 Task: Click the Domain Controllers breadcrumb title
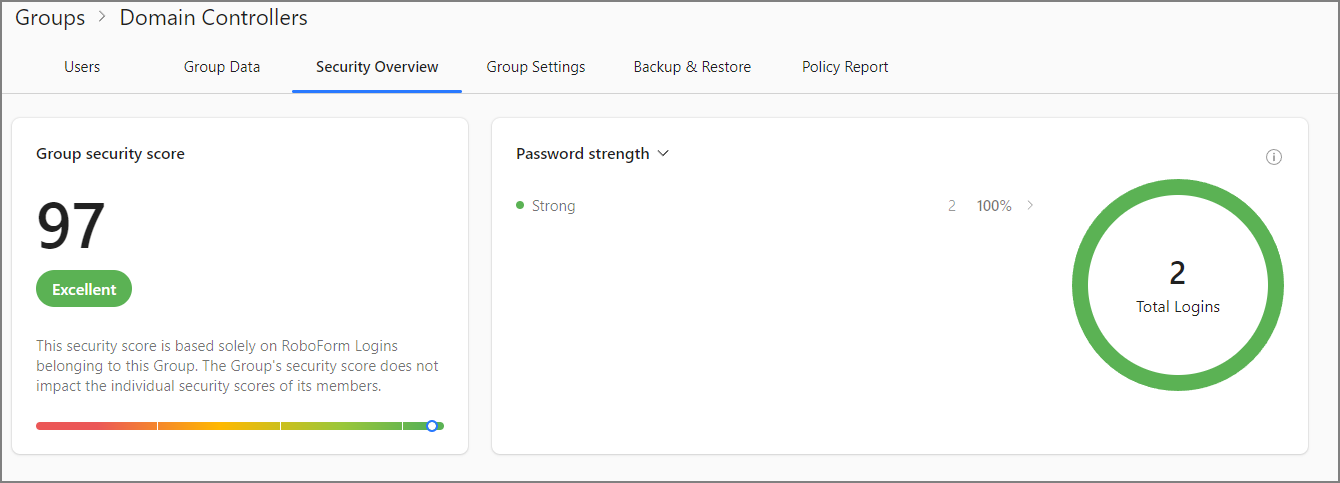(214, 18)
